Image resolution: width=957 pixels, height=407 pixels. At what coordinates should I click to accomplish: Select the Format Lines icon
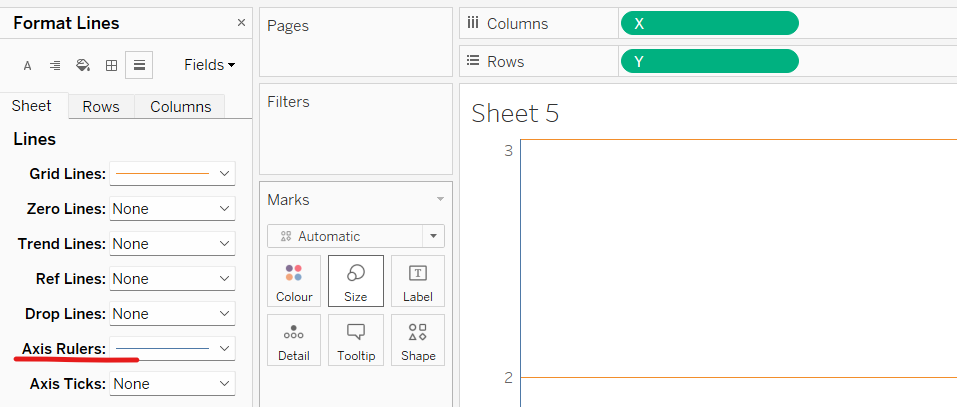point(139,65)
